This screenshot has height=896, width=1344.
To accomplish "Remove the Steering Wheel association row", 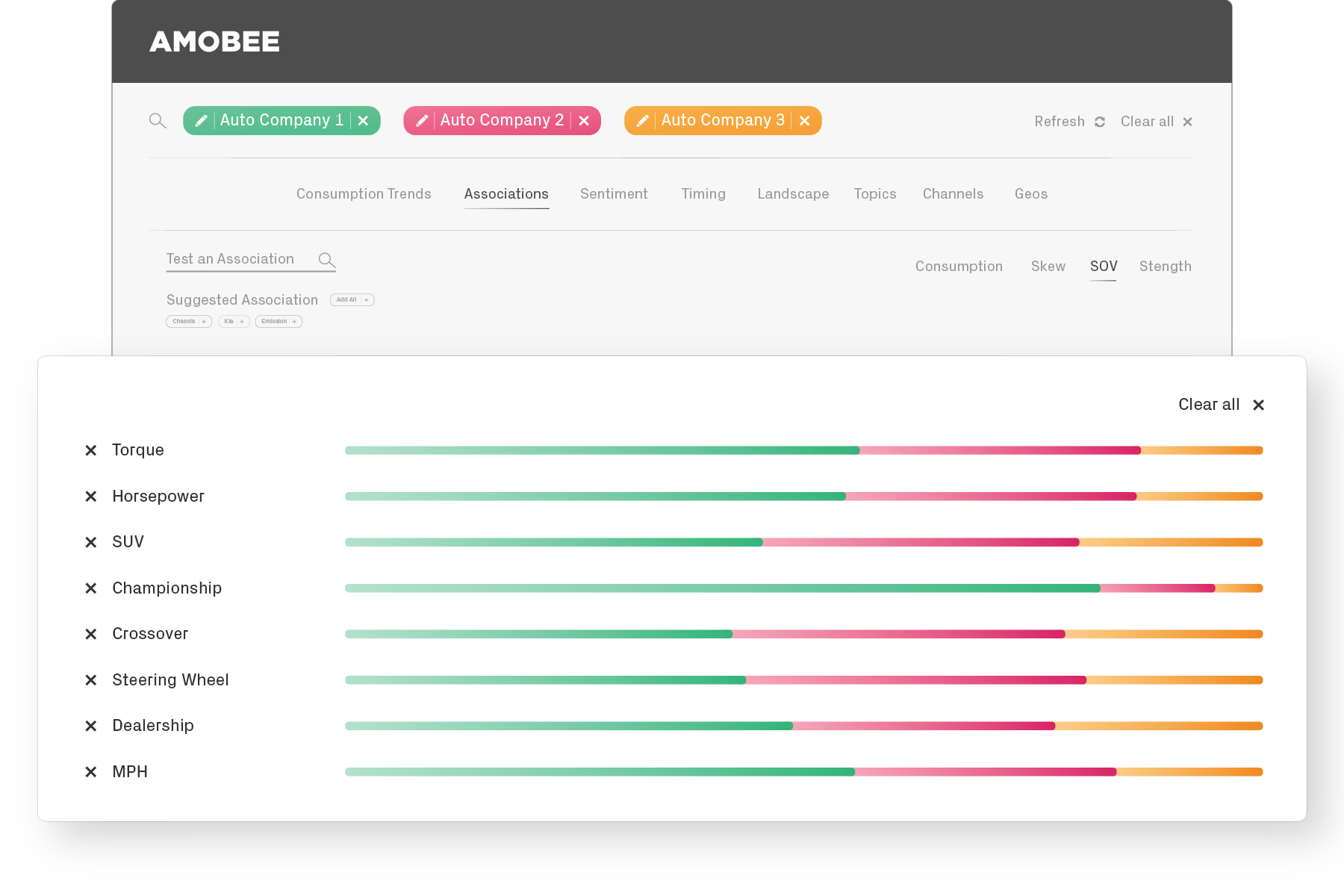I will (x=91, y=680).
